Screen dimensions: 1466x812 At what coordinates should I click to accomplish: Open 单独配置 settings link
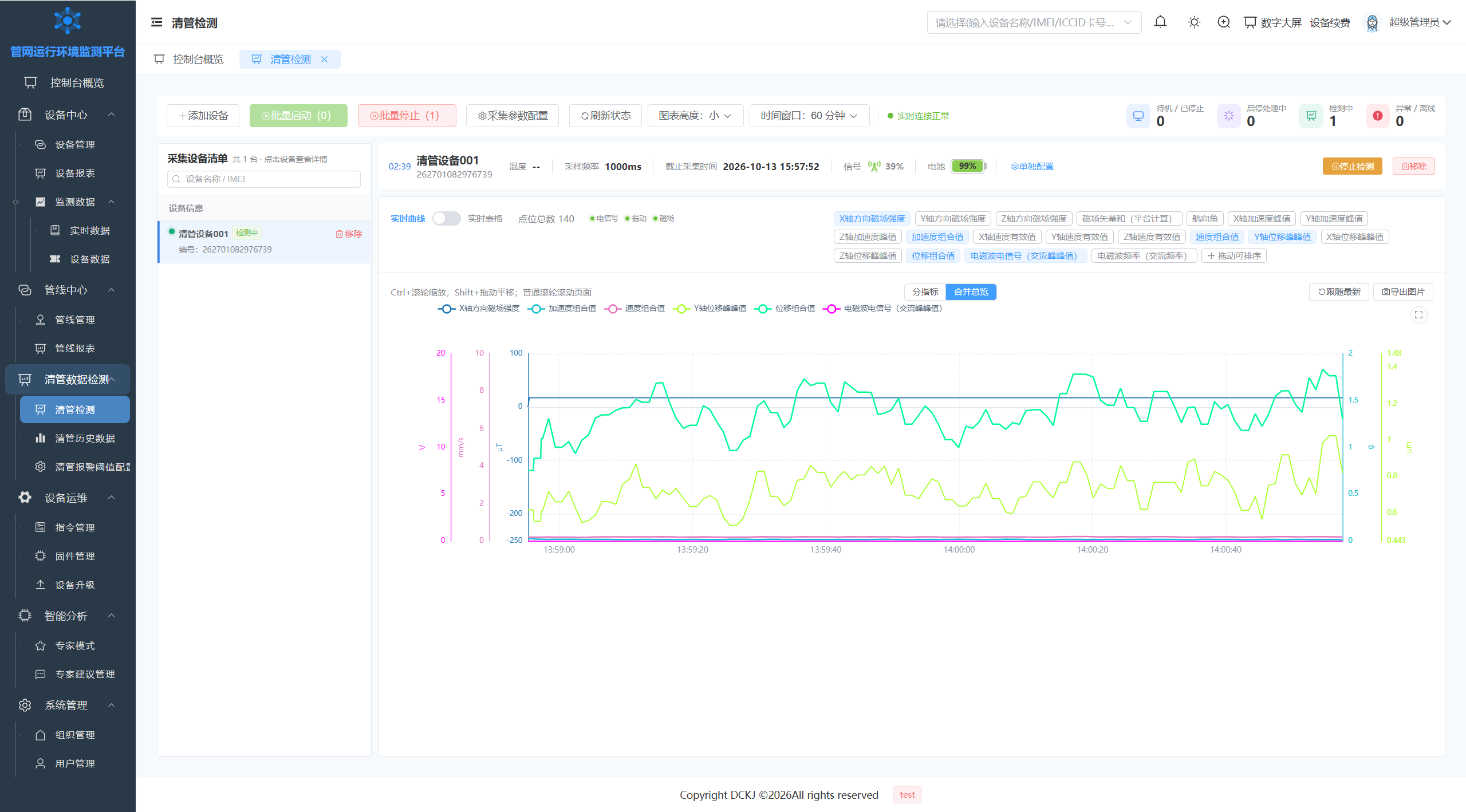click(x=1032, y=166)
